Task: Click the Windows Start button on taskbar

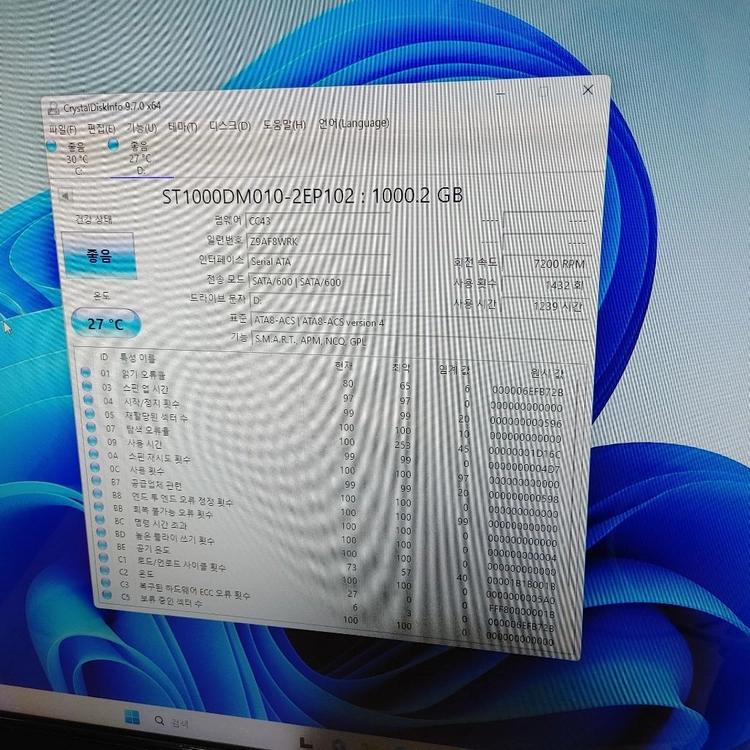Action: point(132,717)
